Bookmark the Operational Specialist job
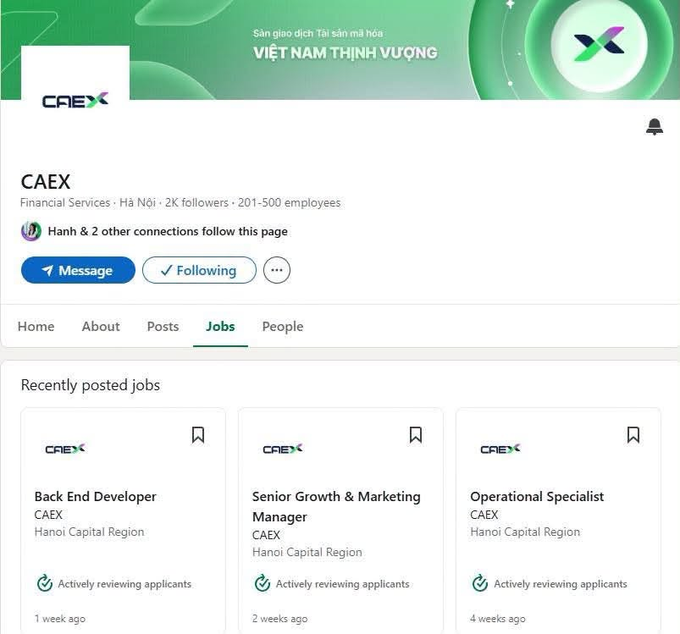The width and height of the screenshot is (680, 634). (x=633, y=435)
